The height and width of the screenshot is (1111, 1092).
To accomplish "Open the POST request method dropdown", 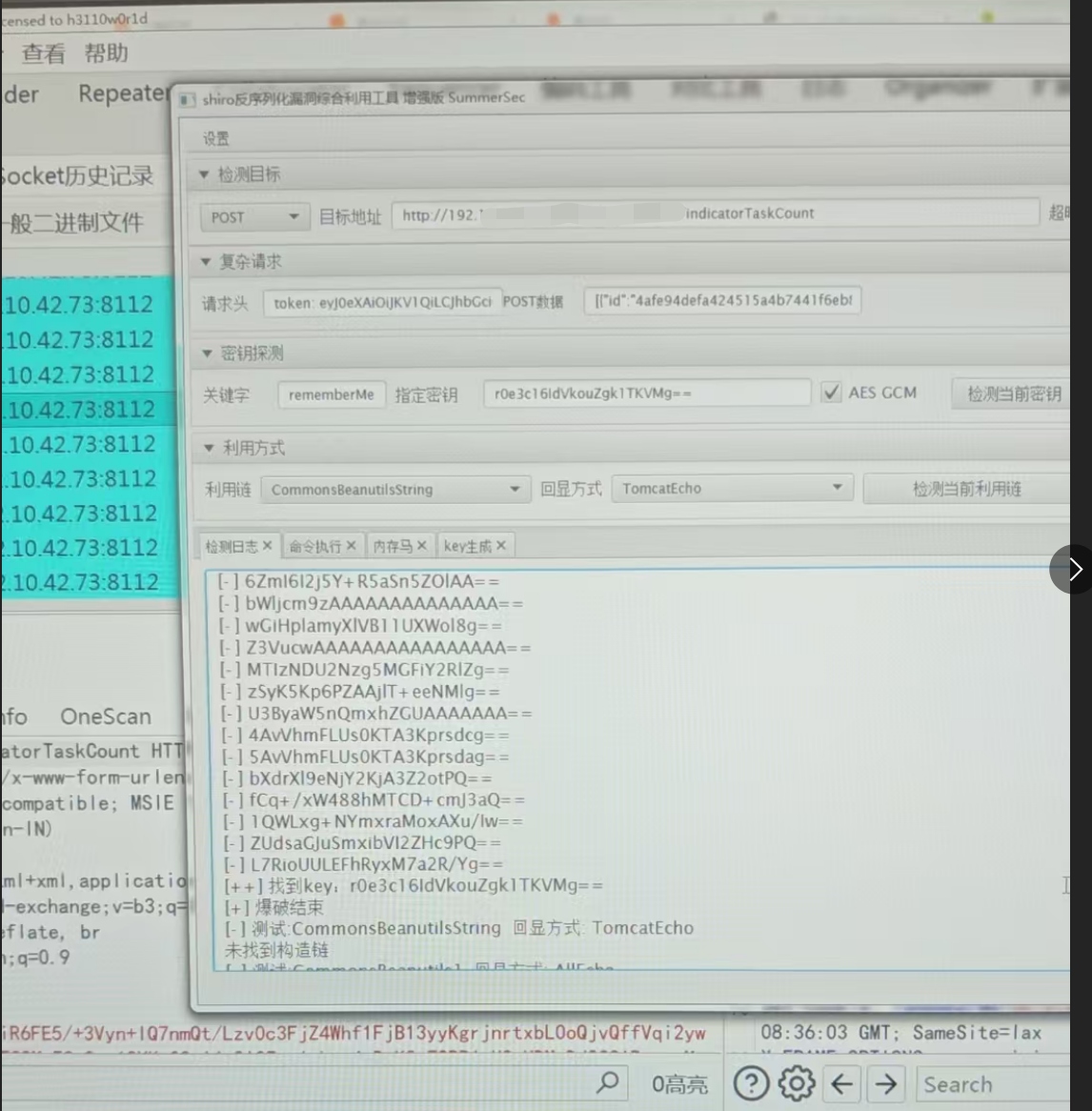I will pyautogui.click(x=253, y=217).
